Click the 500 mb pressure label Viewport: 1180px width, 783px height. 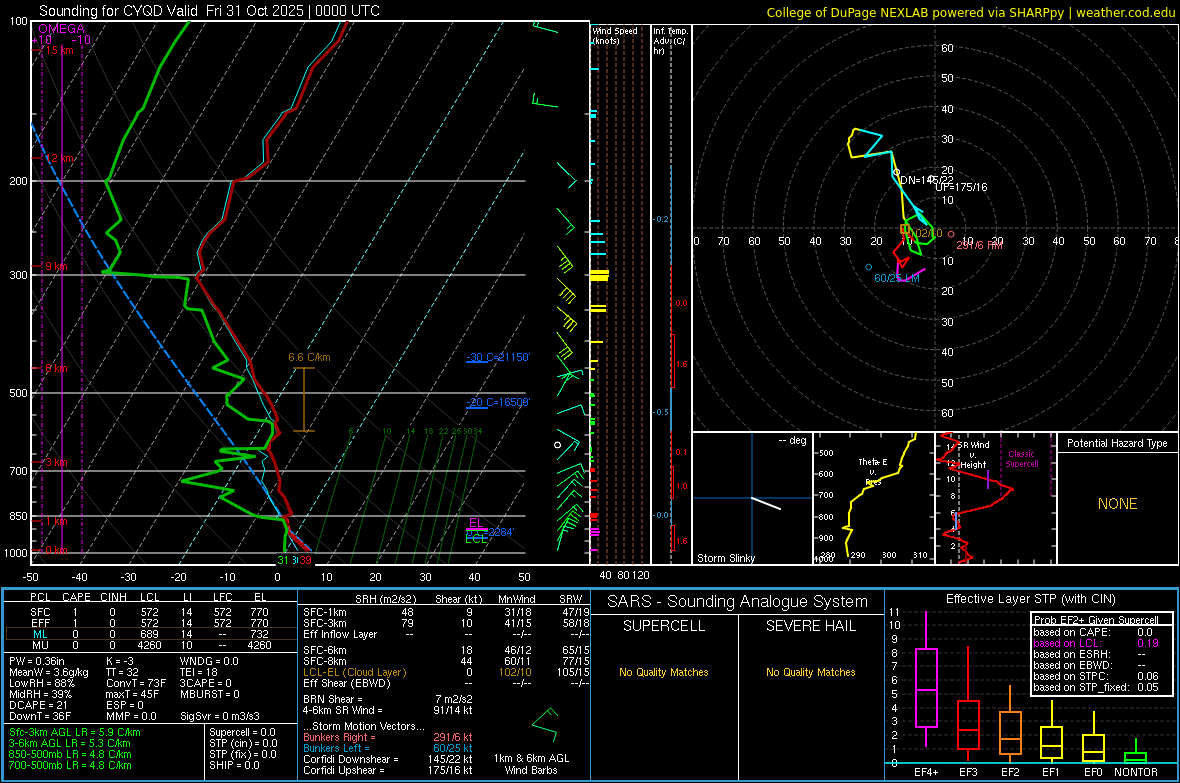click(x=18, y=393)
